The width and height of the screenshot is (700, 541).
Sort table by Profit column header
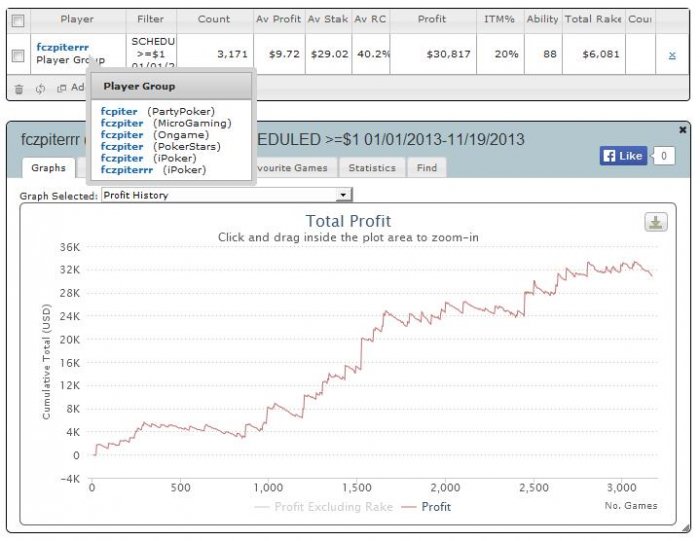coord(432,19)
